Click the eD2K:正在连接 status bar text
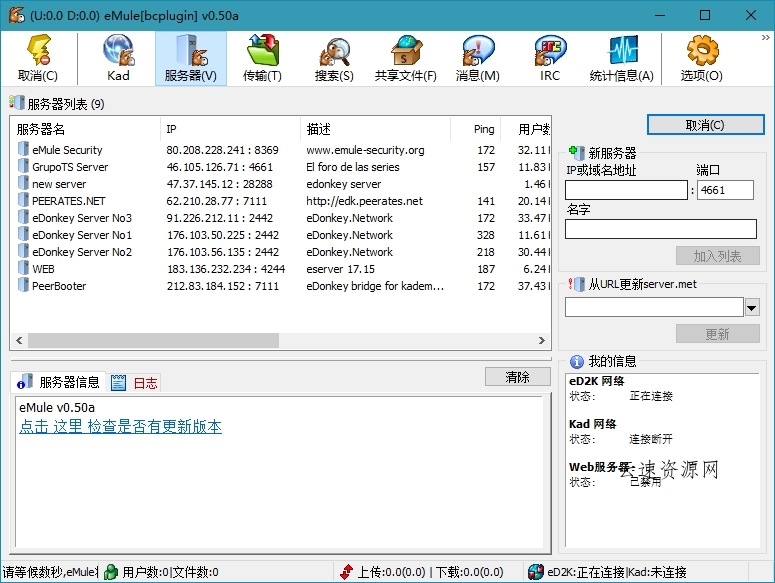 click(586, 572)
